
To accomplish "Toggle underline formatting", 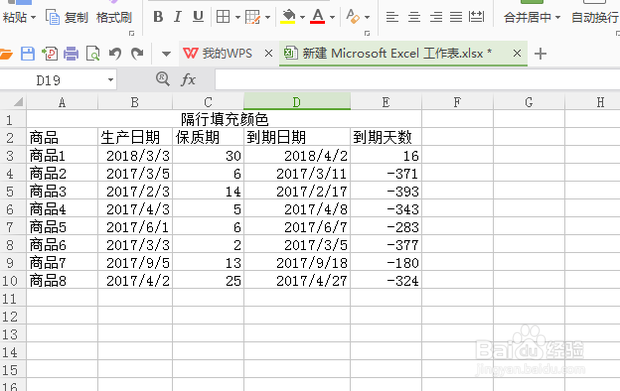I will pyautogui.click(x=198, y=17).
